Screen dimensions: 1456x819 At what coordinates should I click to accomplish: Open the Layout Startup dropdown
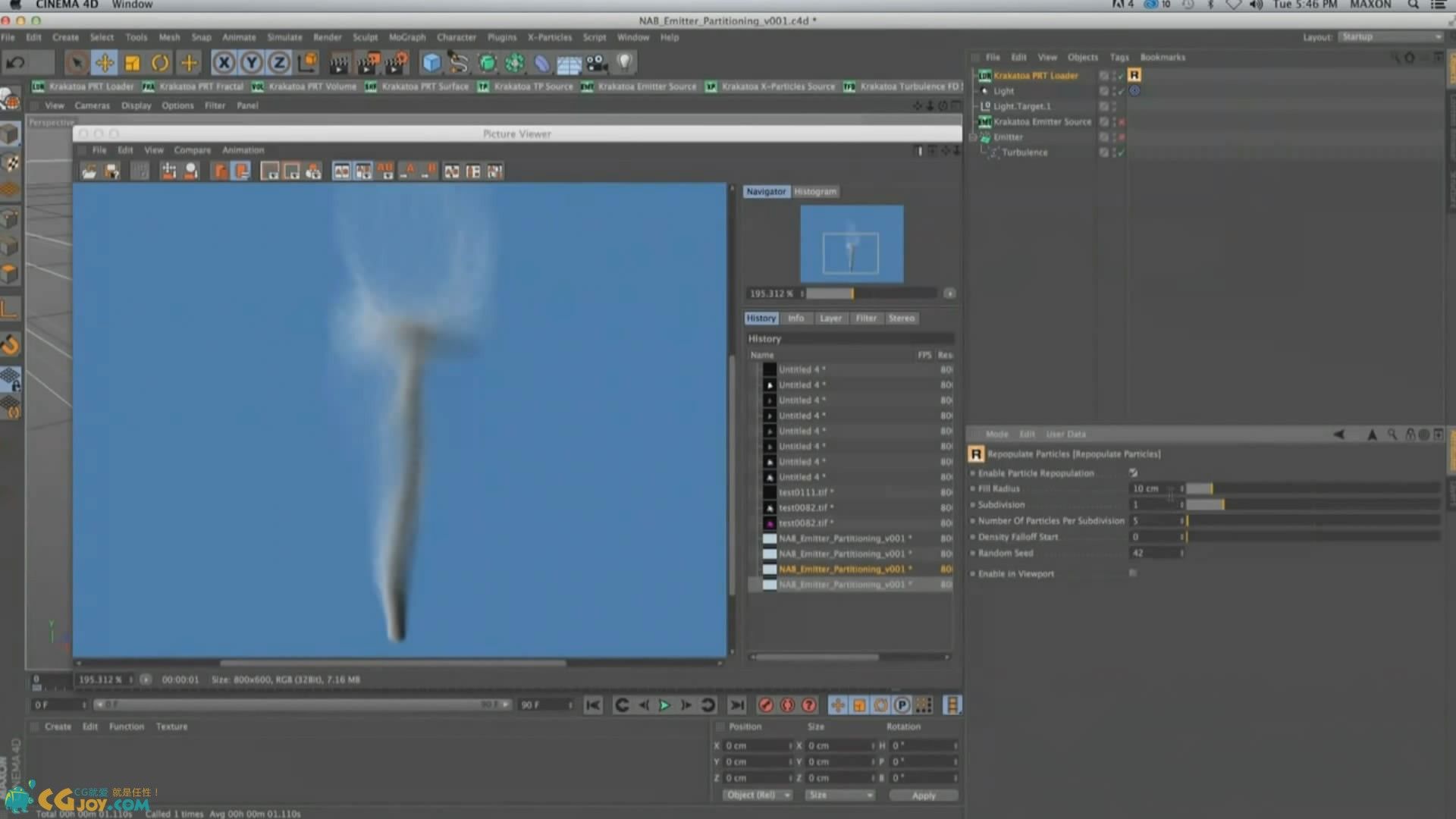click(x=1391, y=36)
